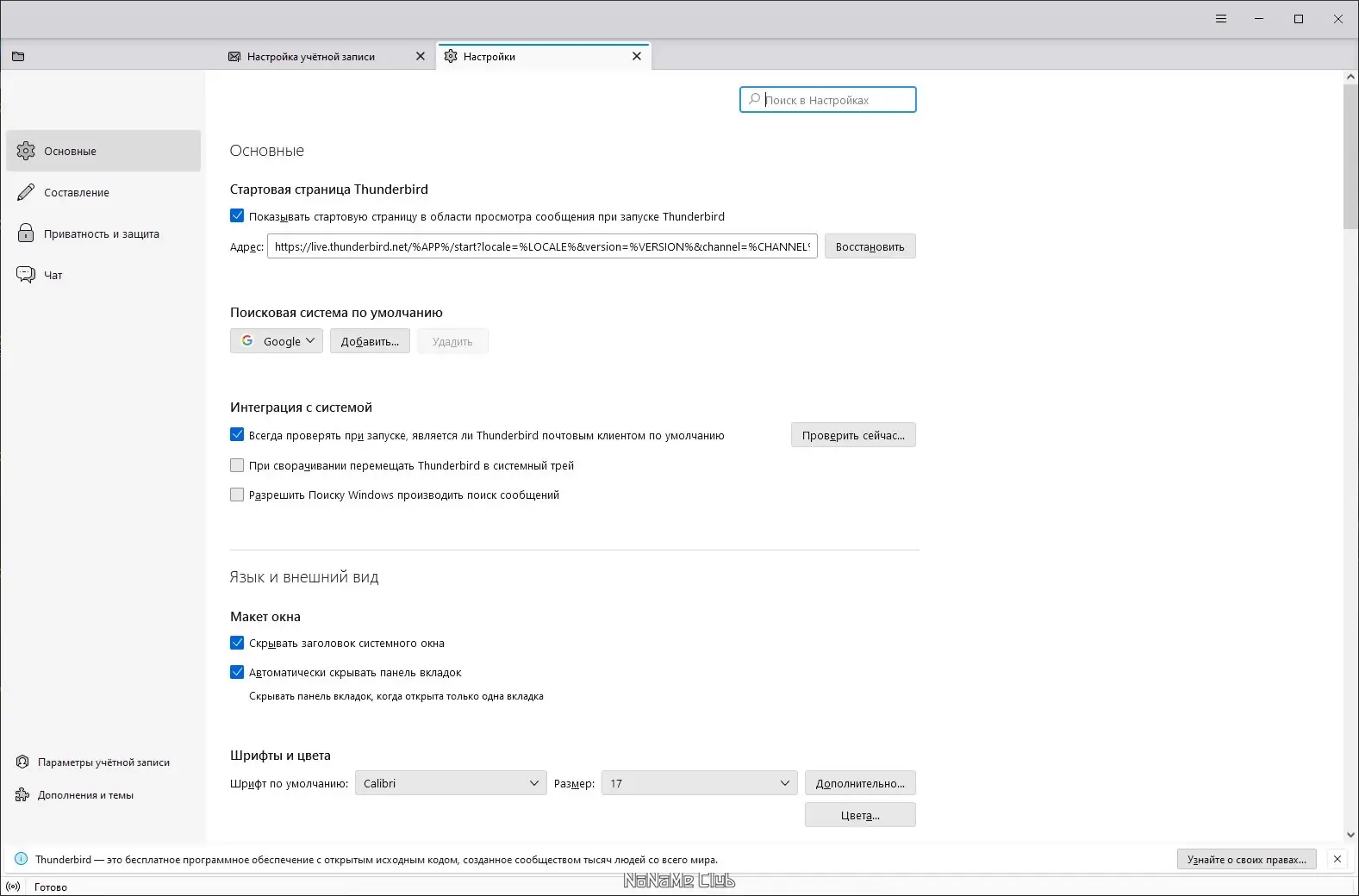Open the Calibri default font dropdown

coord(451,783)
